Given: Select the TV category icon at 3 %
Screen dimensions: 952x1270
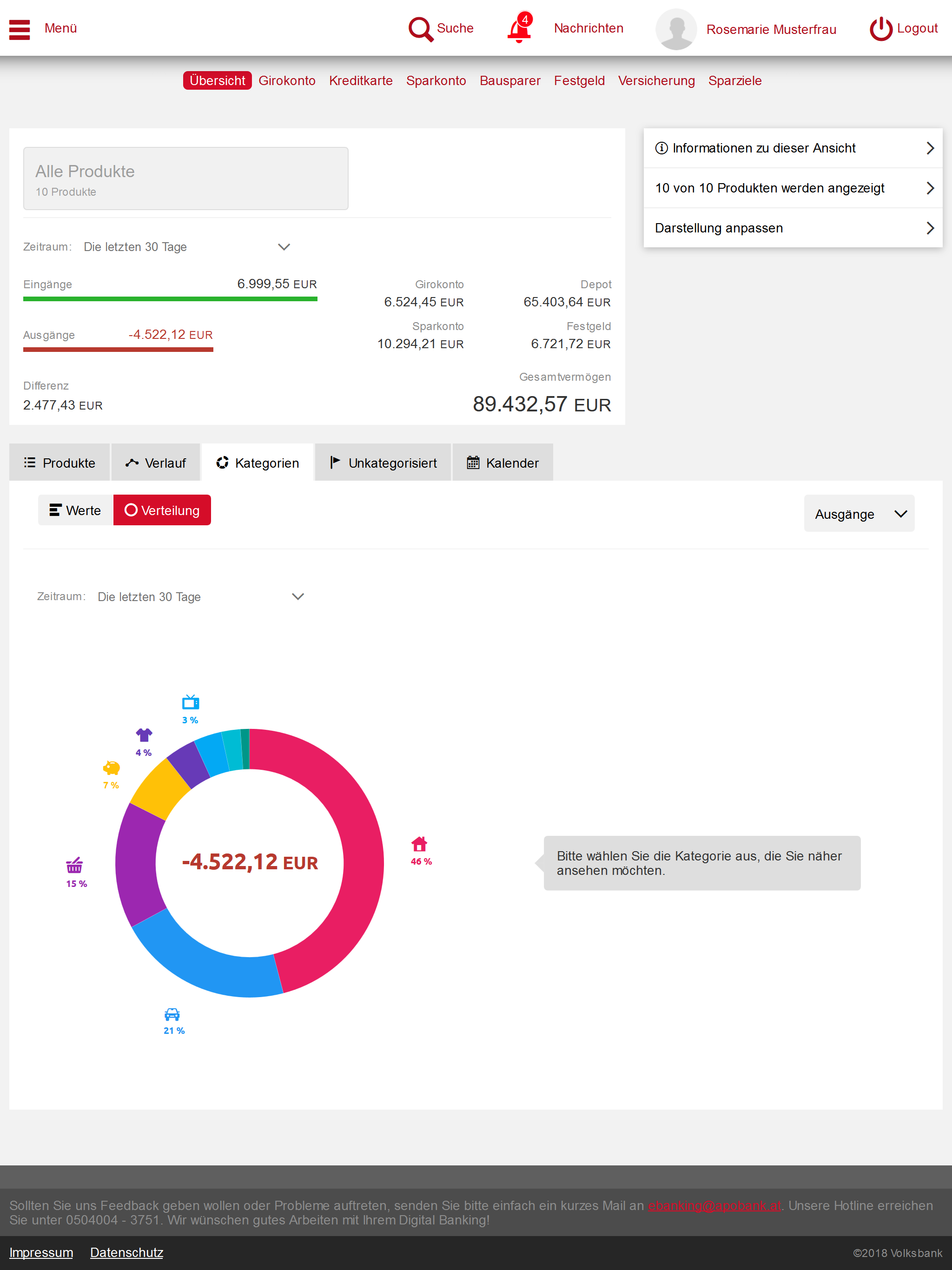Looking at the screenshot, I should coord(191,701).
